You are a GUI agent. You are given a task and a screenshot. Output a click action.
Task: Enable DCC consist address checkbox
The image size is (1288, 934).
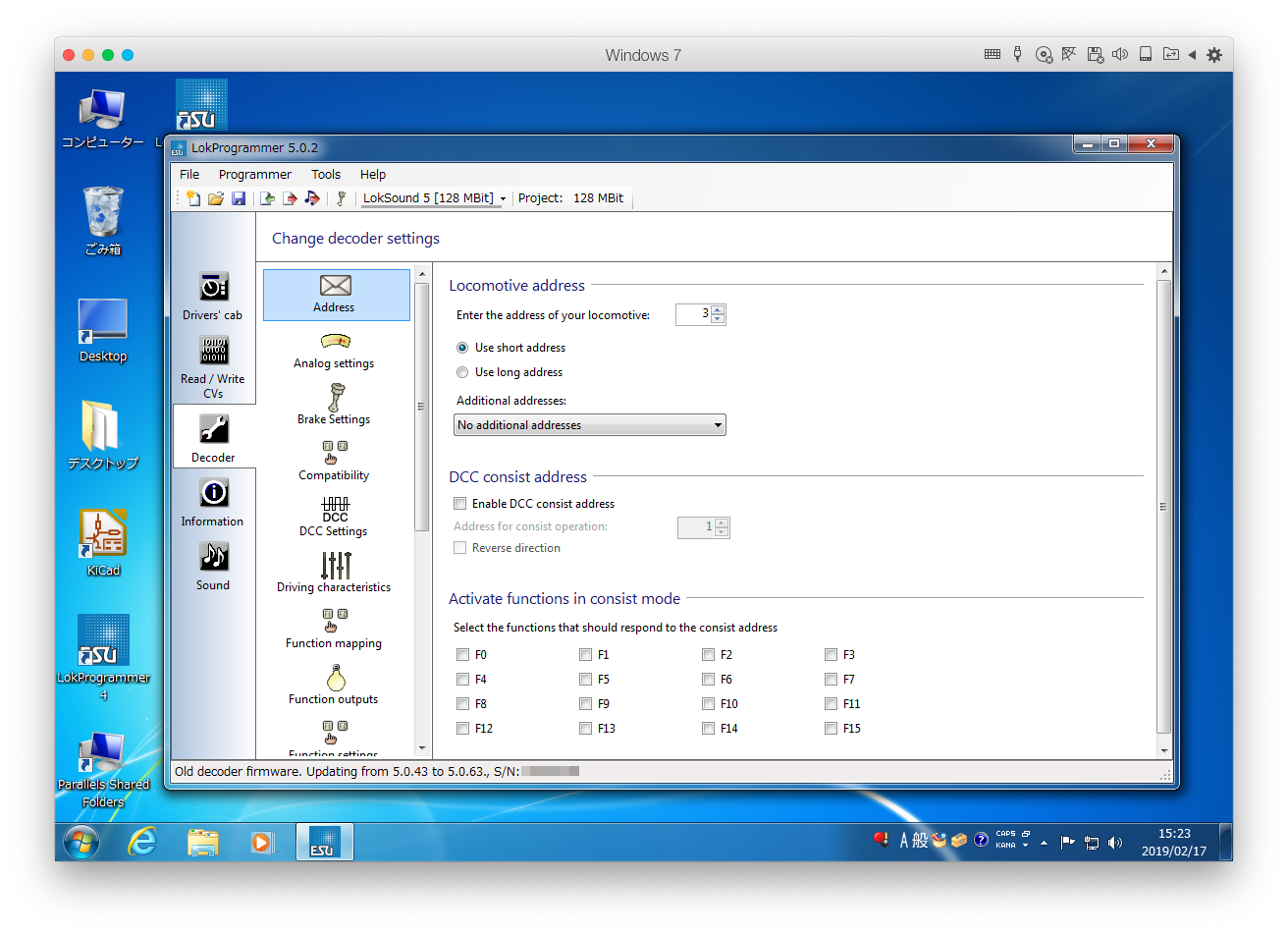point(459,504)
